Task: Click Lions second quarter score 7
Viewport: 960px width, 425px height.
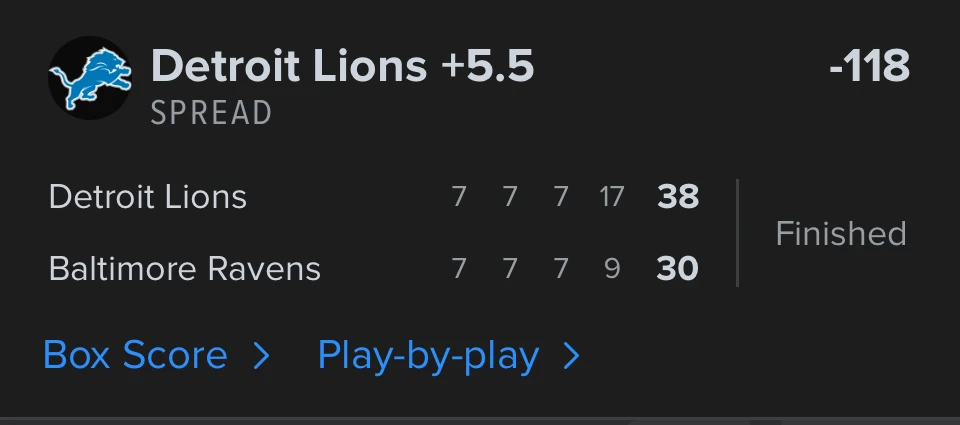Action: (x=510, y=197)
